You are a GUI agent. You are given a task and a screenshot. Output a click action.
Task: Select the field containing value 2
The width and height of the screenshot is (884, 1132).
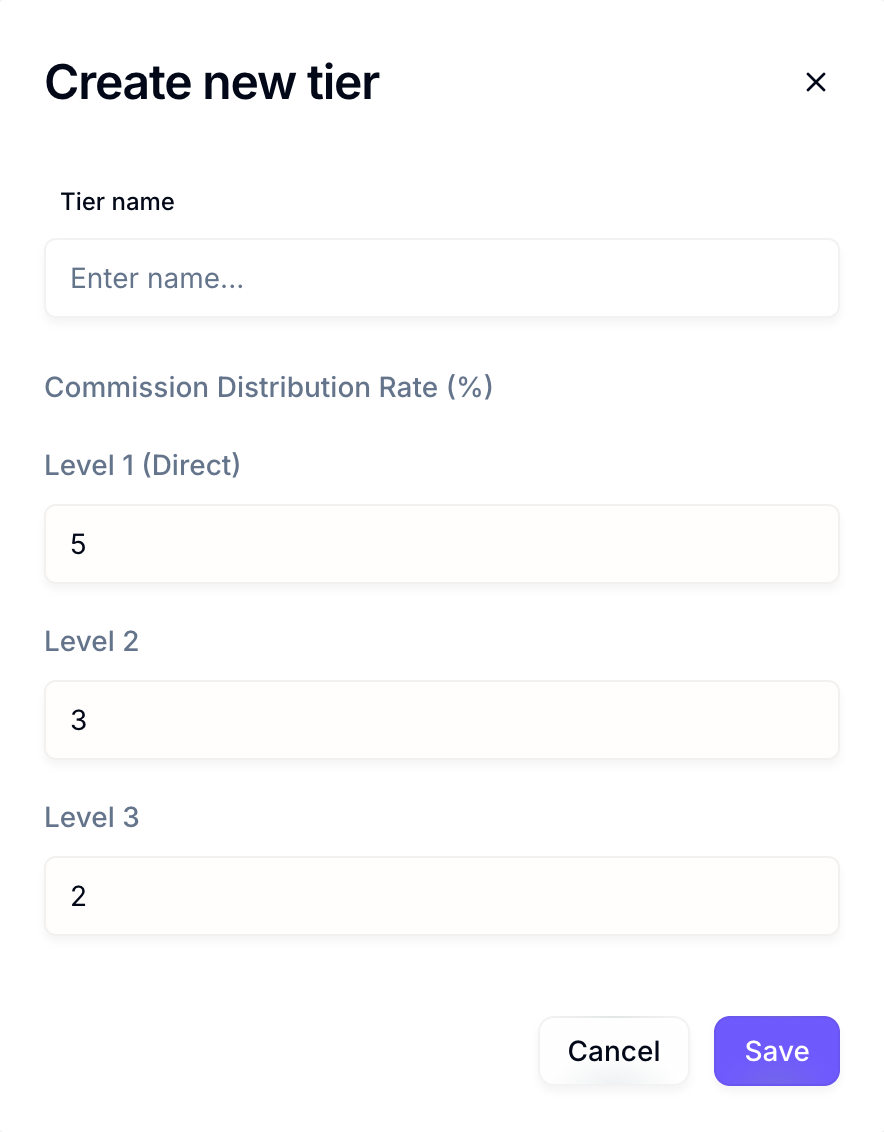[x=442, y=896]
